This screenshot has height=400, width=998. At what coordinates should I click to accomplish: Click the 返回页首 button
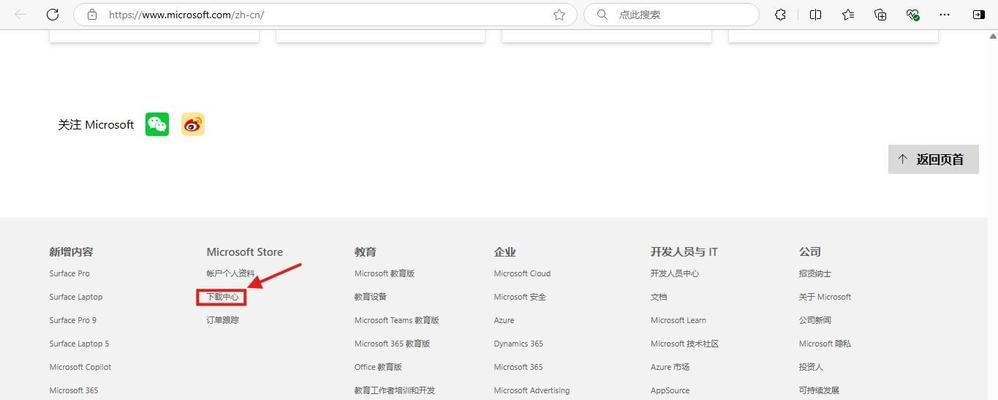(933, 159)
